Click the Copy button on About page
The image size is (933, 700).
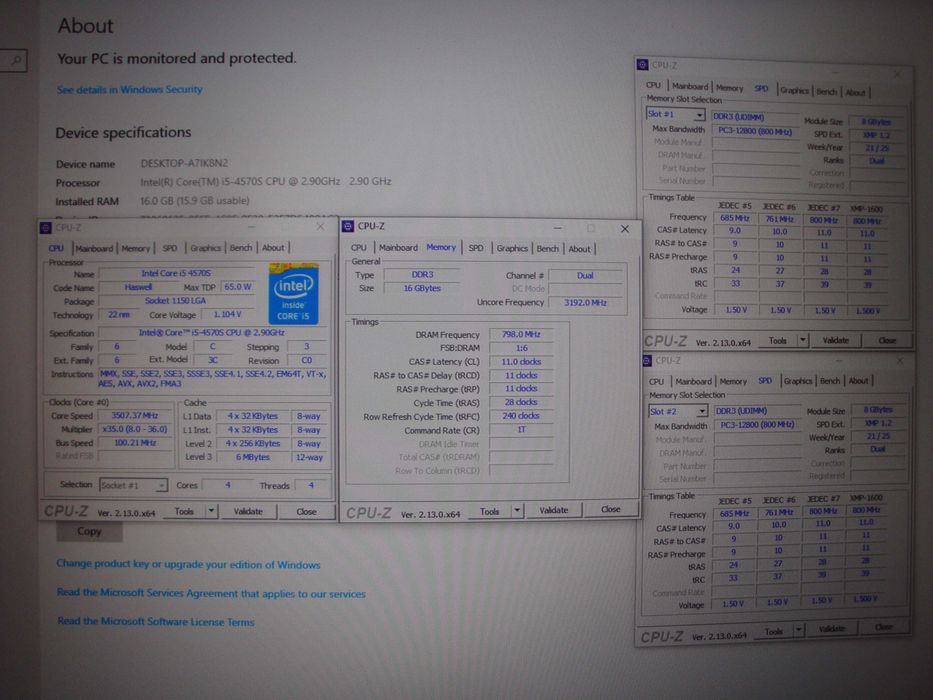point(89,531)
